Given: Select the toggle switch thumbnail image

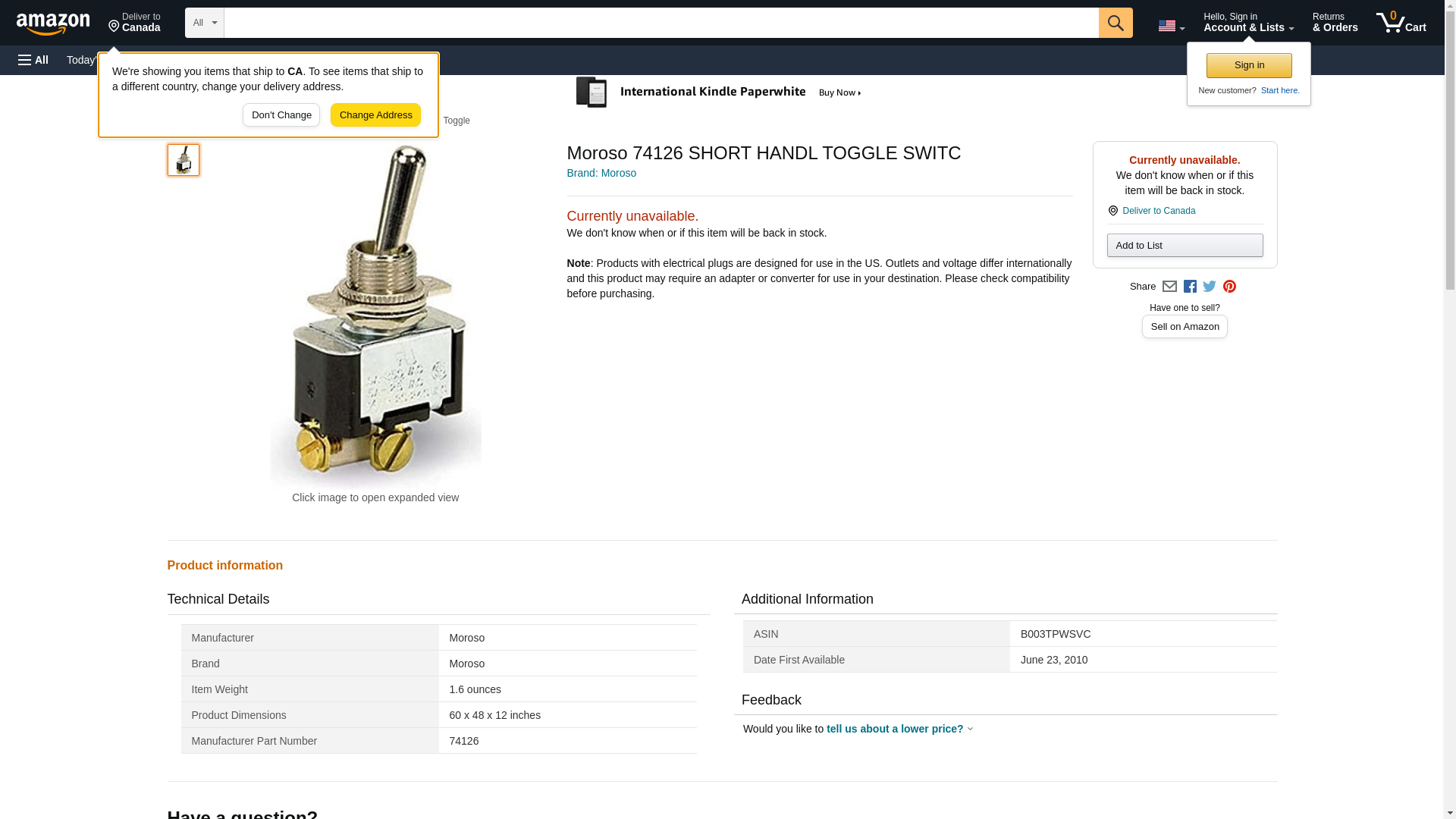Looking at the screenshot, I should [x=184, y=160].
